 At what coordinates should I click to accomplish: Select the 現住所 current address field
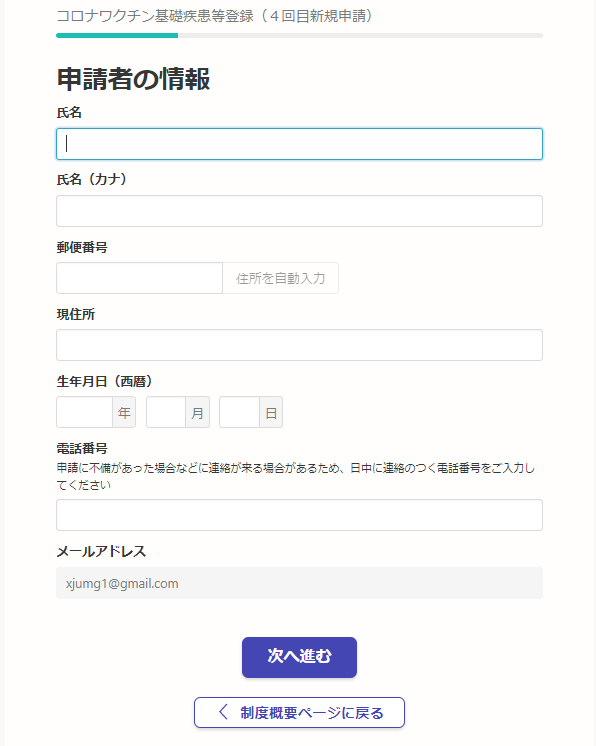tap(299, 345)
